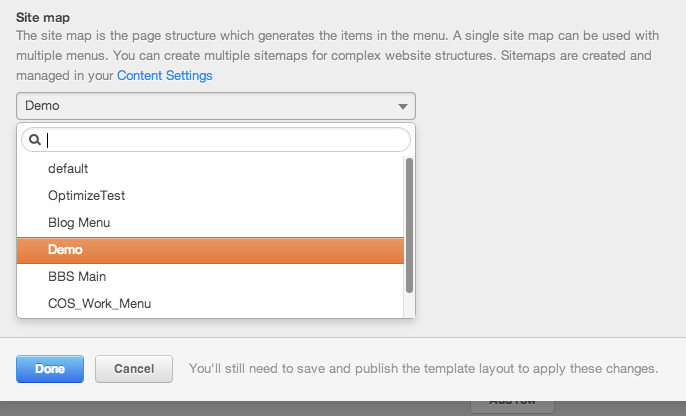
Task: Click the Cancel button
Action: (x=134, y=369)
